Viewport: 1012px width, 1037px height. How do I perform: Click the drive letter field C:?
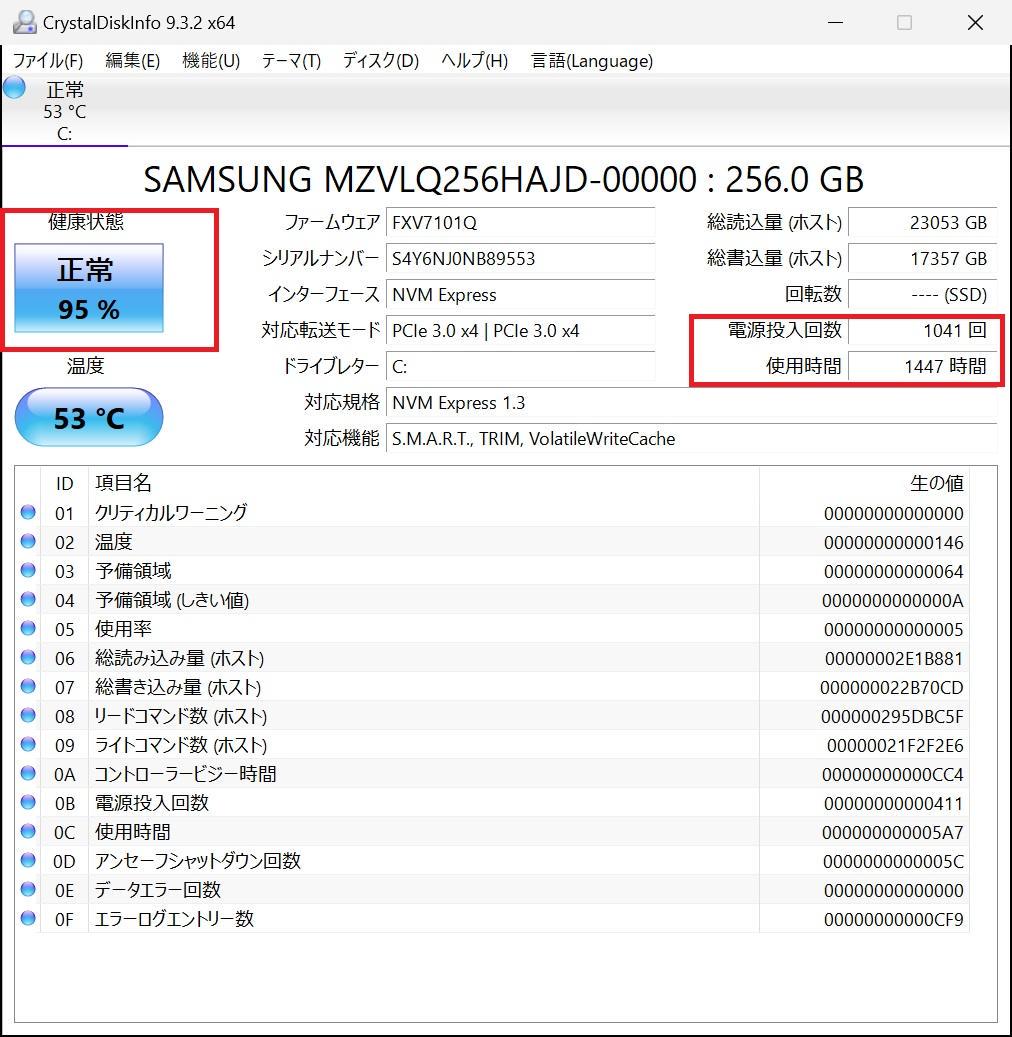520,366
